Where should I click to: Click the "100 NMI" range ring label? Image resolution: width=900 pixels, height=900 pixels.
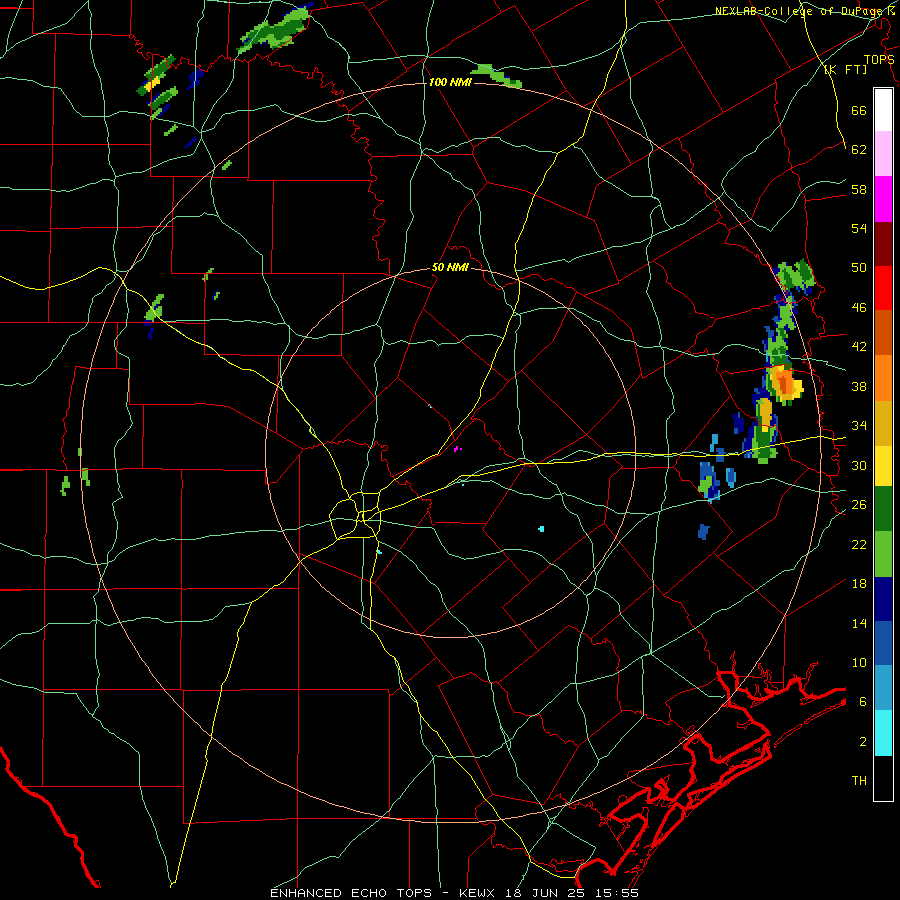click(x=450, y=82)
